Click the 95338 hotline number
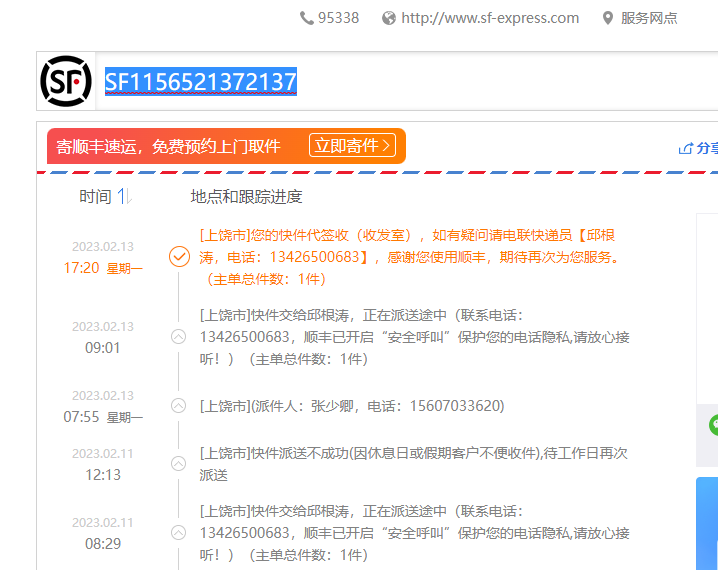 pos(338,18)
